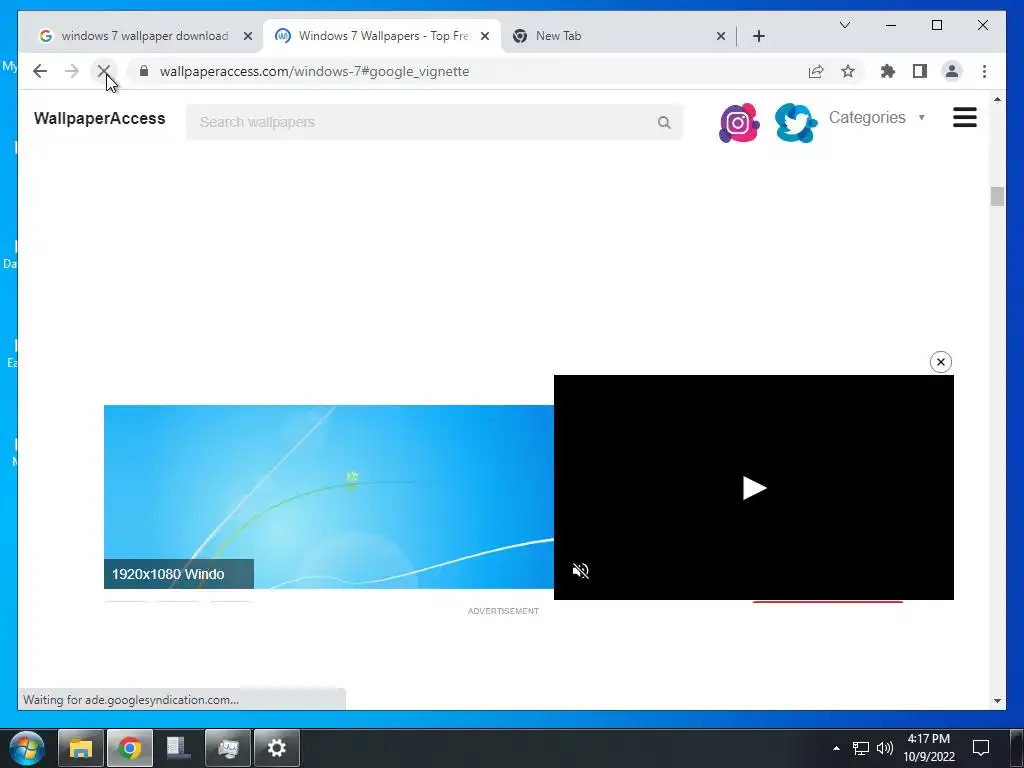The width and height of the screenshot is (1024, 768).
Task: Close the floating video ad
Action: point(940,362)
